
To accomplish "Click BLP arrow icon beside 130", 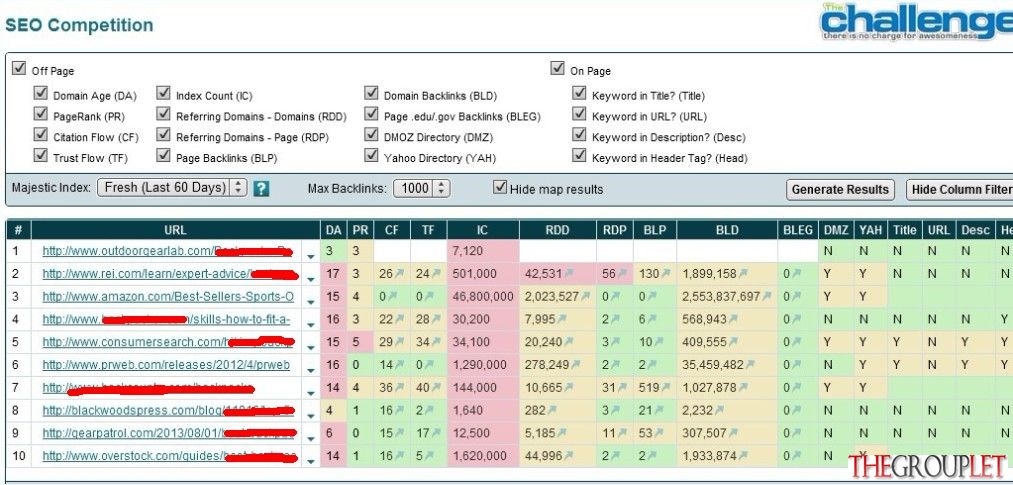I will pyautogui.click(x=666, y=274).
